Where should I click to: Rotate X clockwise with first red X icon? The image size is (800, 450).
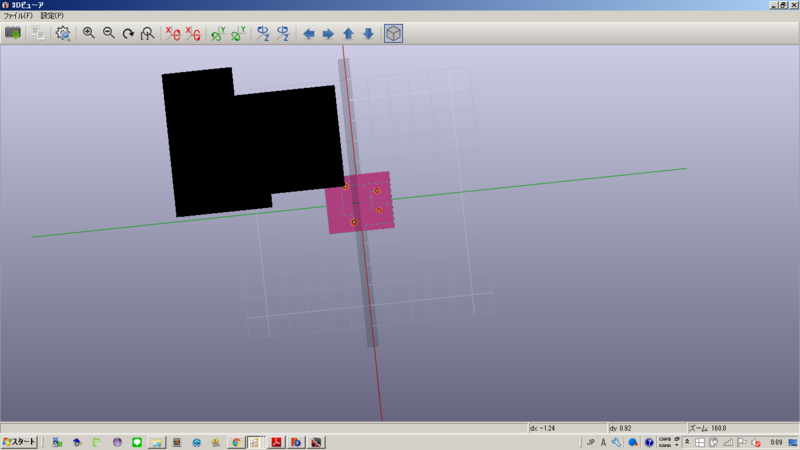(x=173, y=34)
